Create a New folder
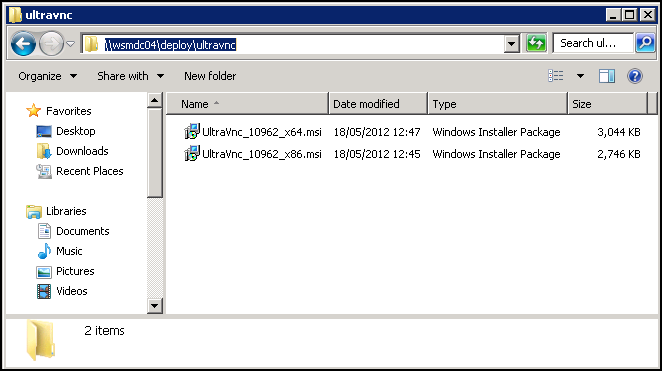The width and height of the screenshot is (662, 371). coord(210,76)
